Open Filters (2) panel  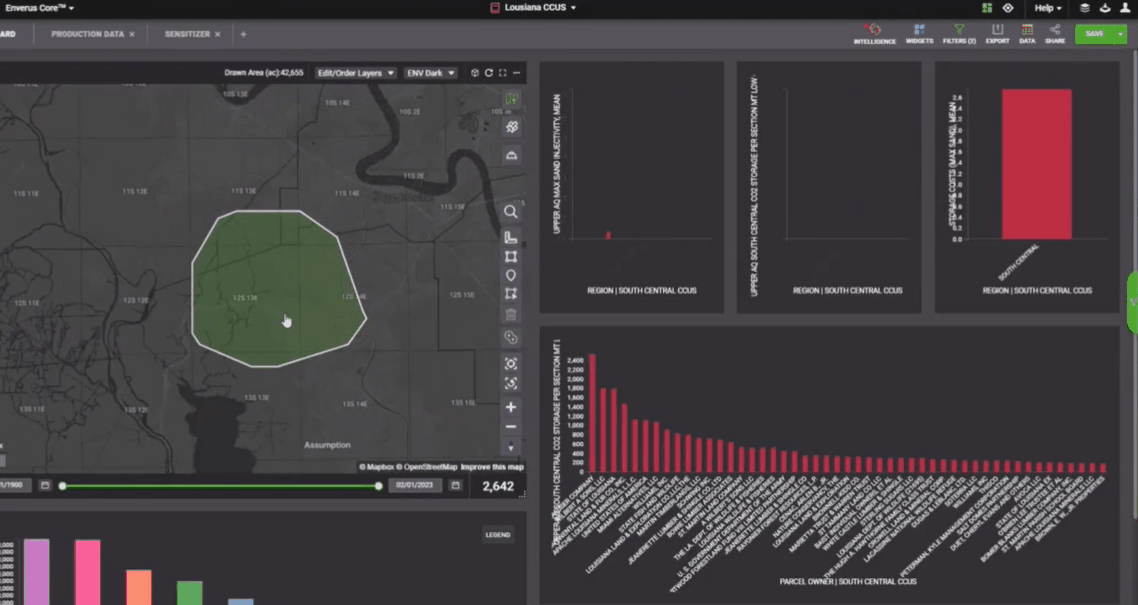[959, 33]
